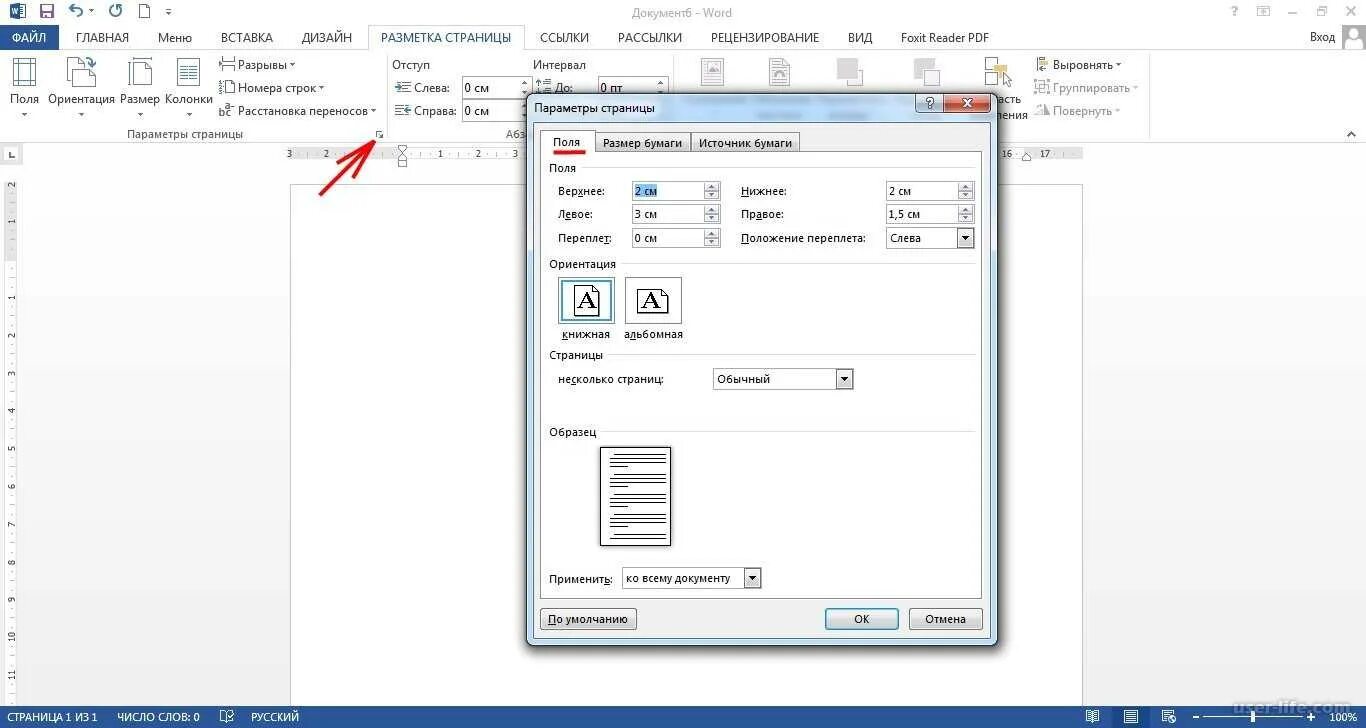Switch to the ВИД ribbon tab
Viewport: 1366px width, 728px height.
pyautogui.click(x=860, y=37)
